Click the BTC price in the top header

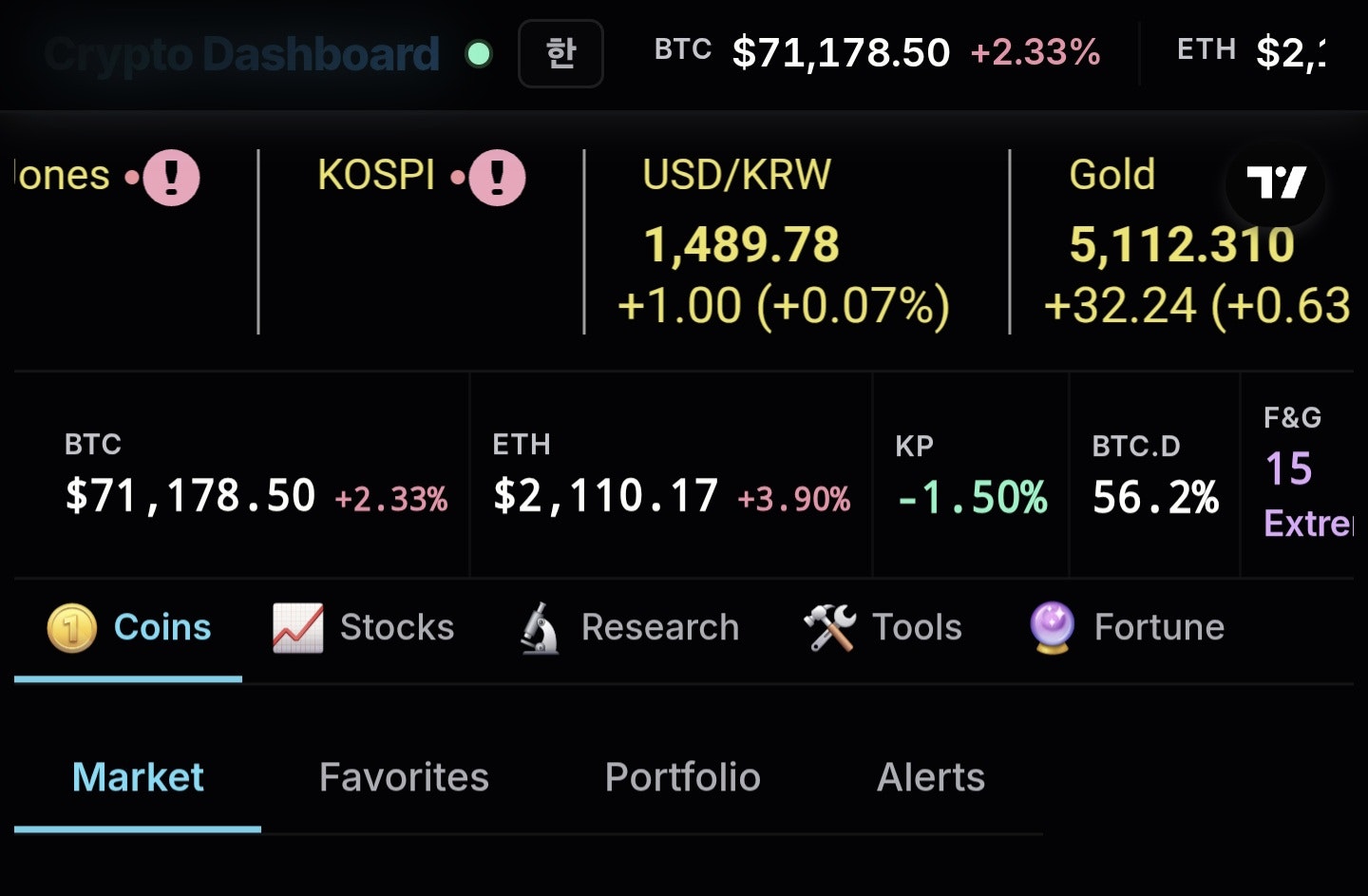coord(840,52)
